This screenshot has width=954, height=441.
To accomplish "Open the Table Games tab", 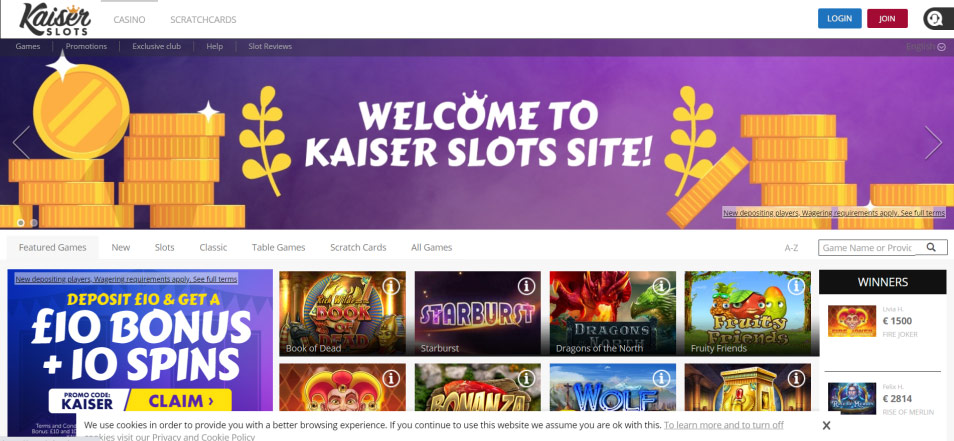I will click(x=279, y=248).
